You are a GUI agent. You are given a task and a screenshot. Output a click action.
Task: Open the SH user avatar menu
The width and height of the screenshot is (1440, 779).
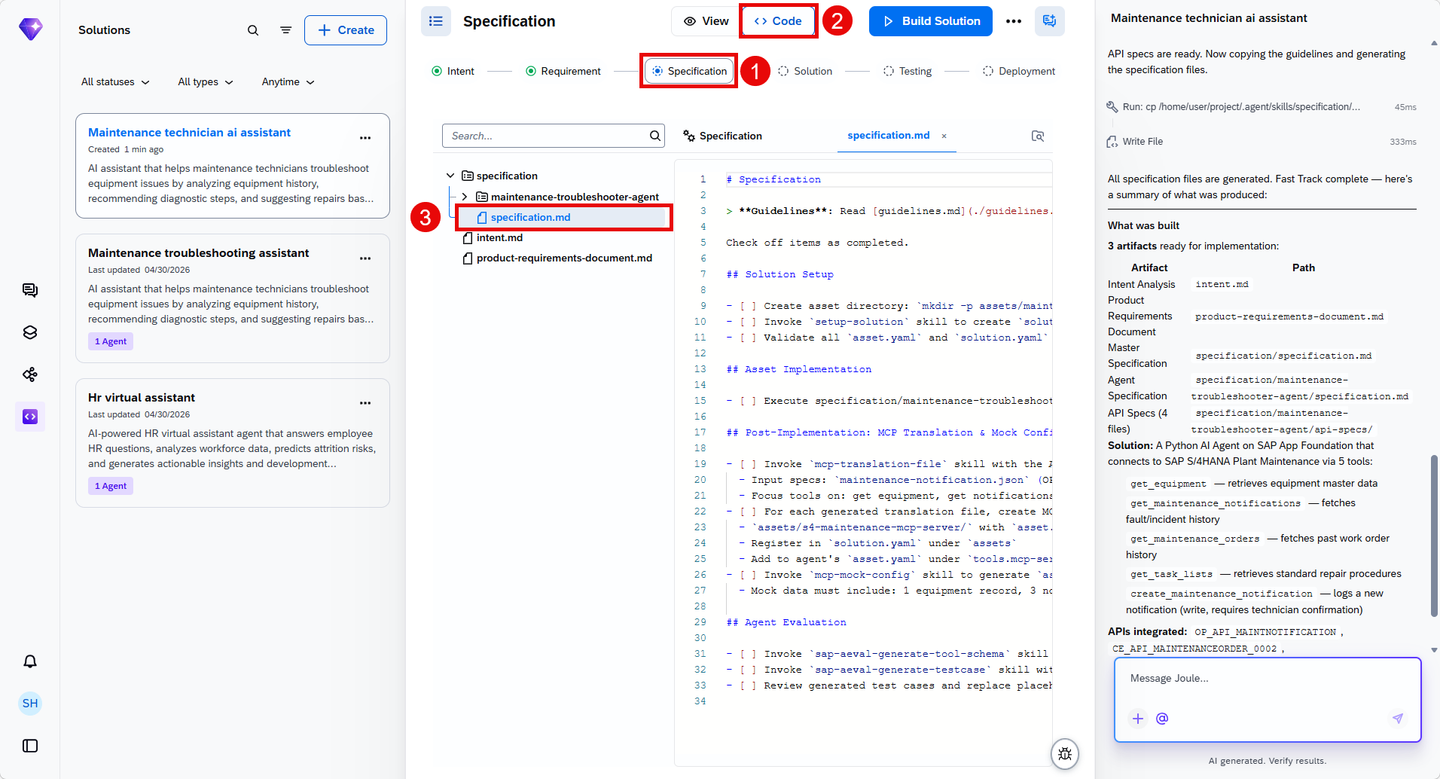click(x=30, y=703)
